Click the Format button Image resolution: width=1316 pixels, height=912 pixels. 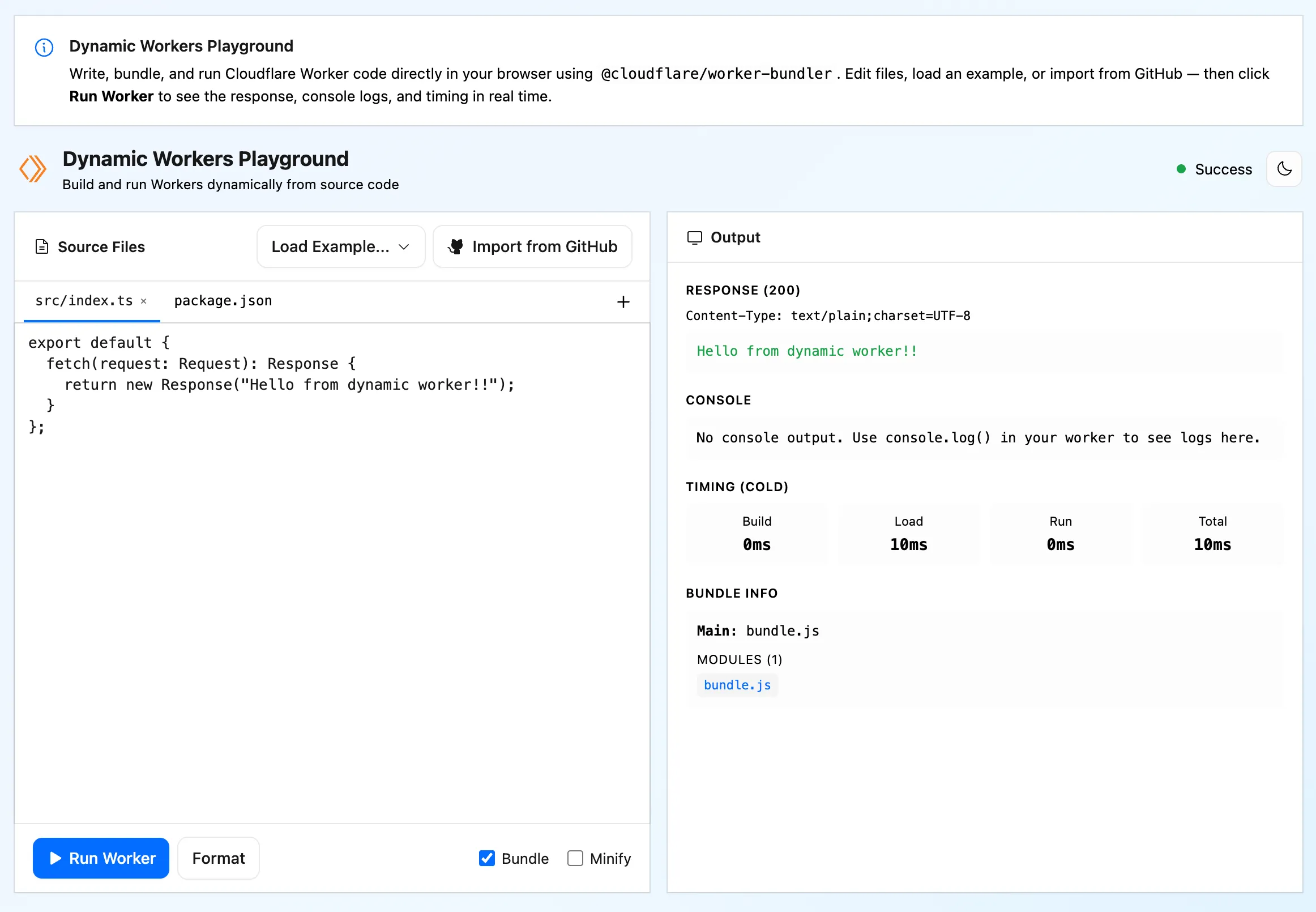coord(218,858)
